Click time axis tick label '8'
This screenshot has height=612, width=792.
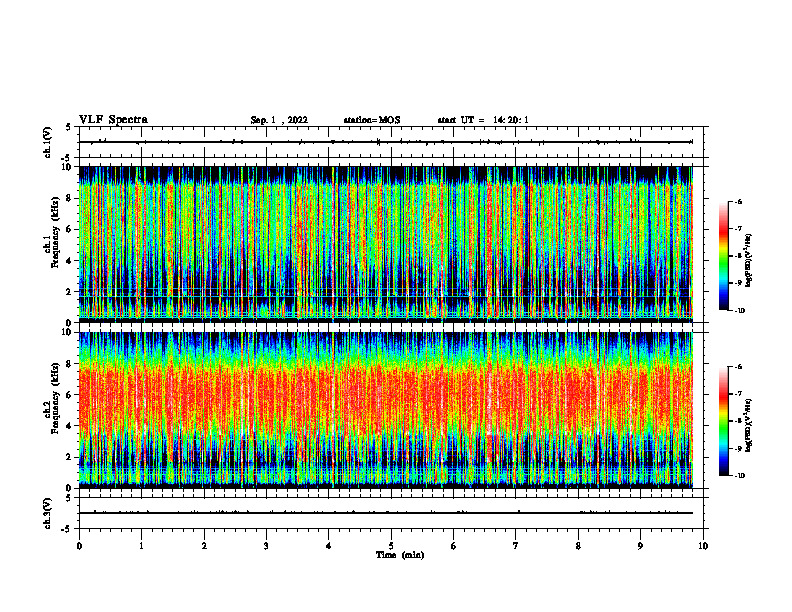coord(578,546)
